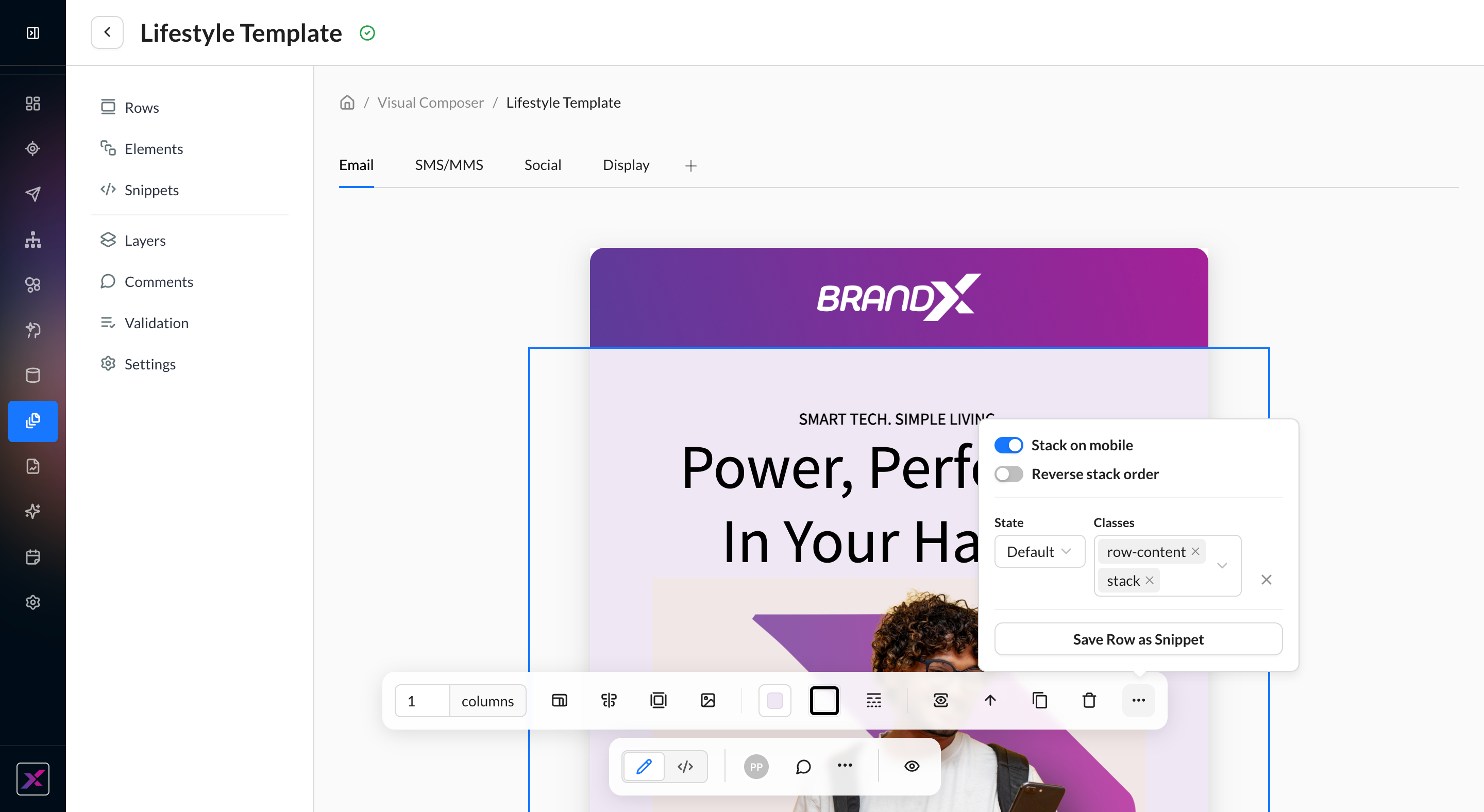The image size is (1484, 812).
Task: Click the black border color swatch
Action: pyautogui.click(x=824, y=701)
